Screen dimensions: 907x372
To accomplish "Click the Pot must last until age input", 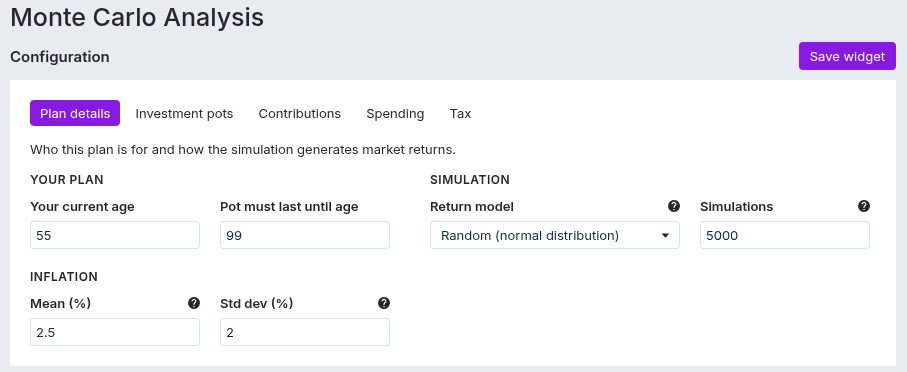I will 305,235.
